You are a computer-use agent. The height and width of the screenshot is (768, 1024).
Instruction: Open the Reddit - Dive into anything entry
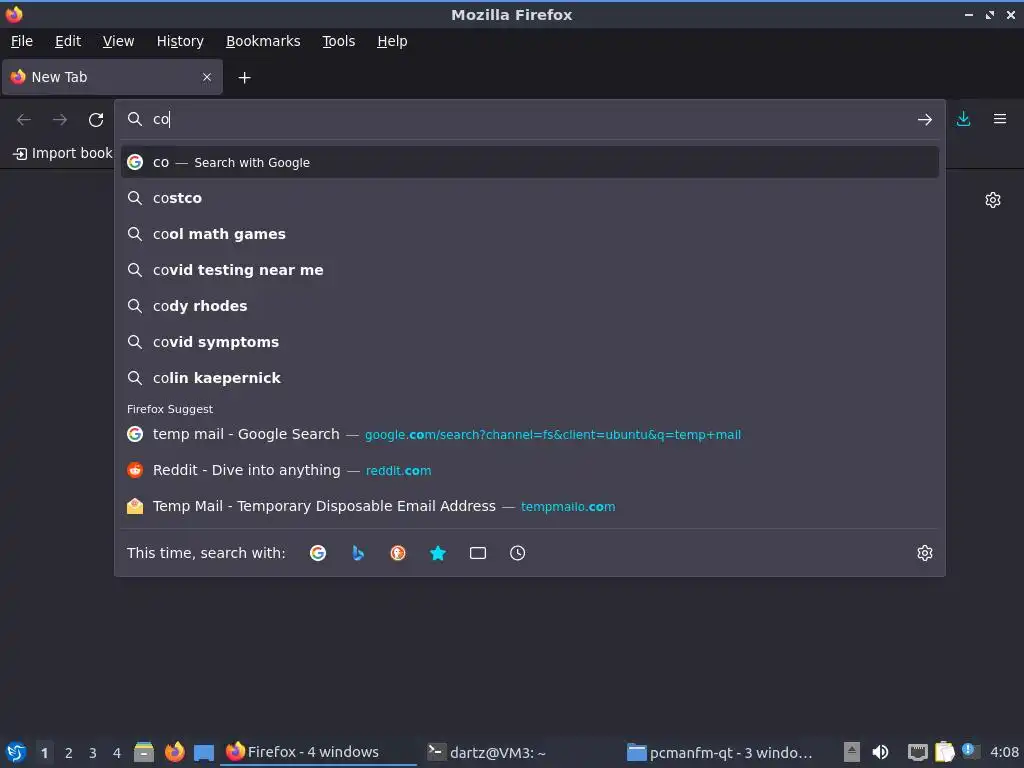pyautogui.click(x=530, y=470)
